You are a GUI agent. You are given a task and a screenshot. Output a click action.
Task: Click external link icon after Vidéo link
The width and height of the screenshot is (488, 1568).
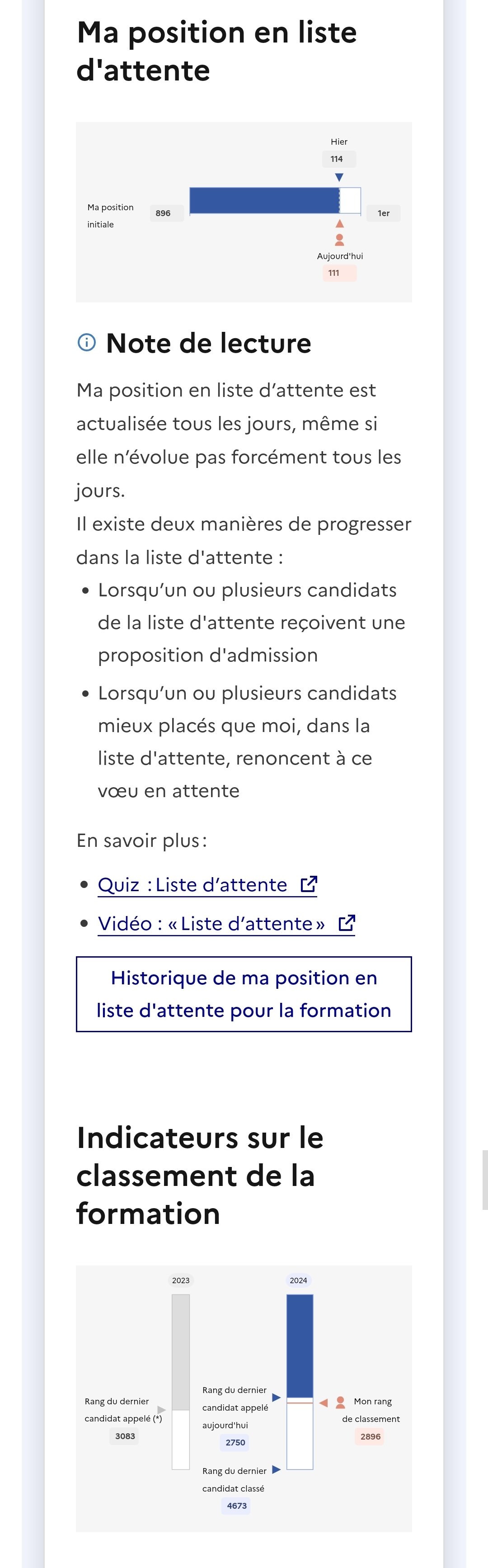click(x=347, y=923)
